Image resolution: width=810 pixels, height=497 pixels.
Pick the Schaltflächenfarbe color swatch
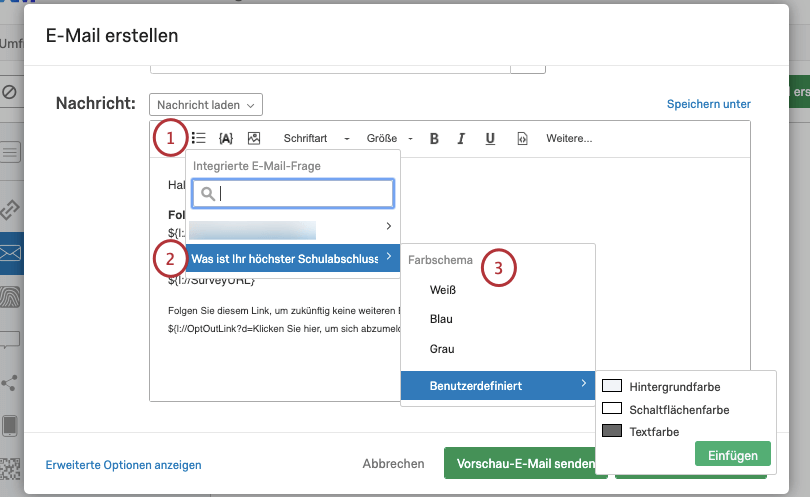(x=612, y=408)
